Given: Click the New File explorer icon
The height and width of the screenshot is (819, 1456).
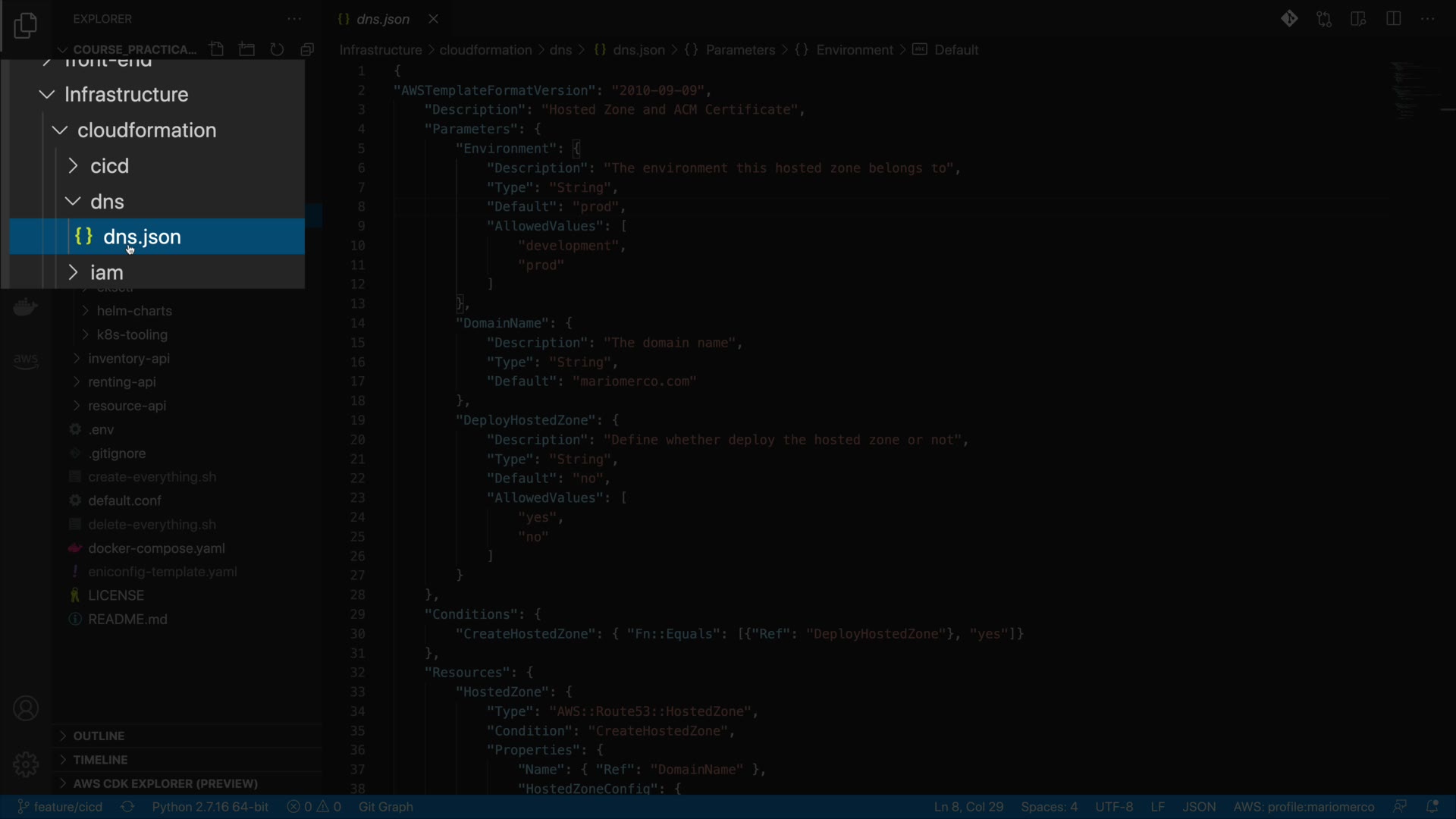Looking at the screenshot, I should pos(217,50).
